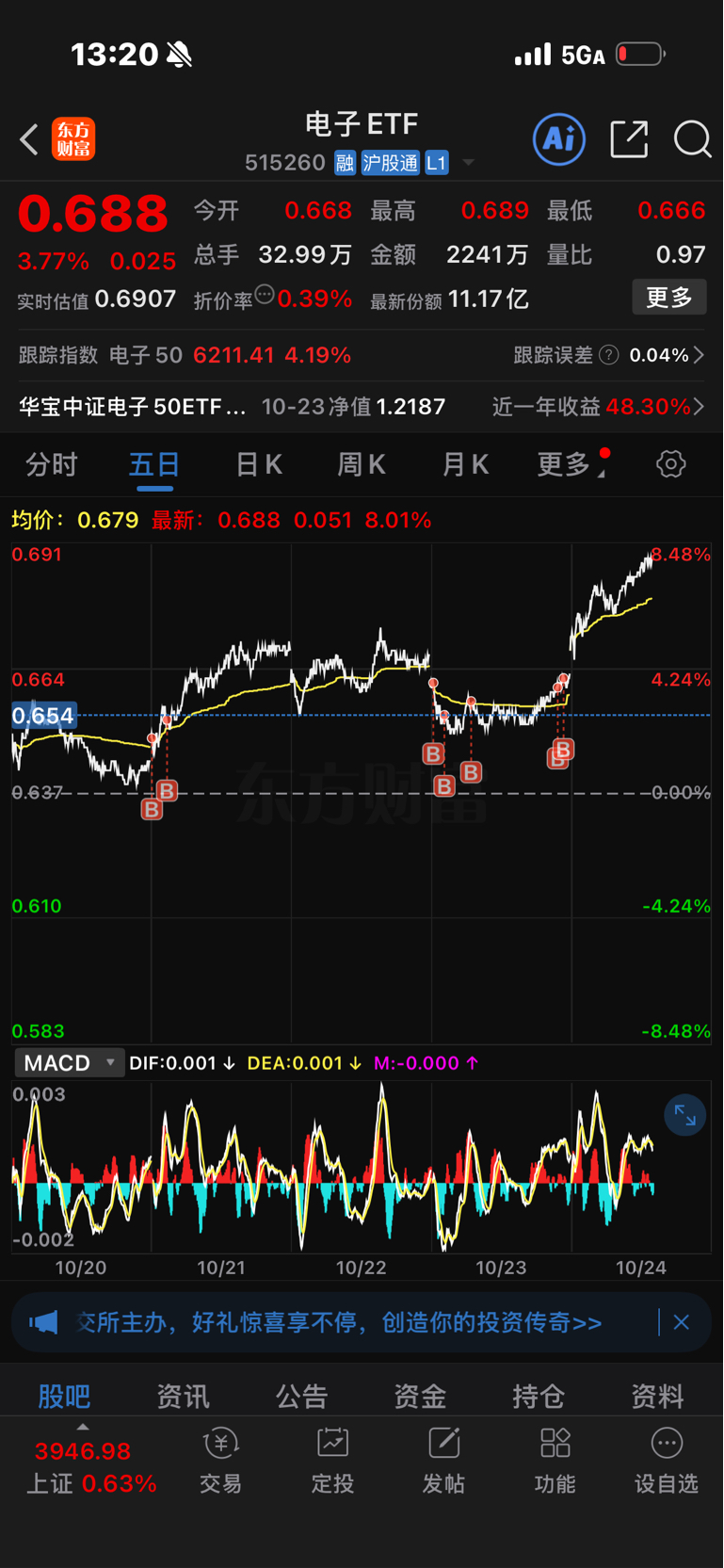Open 跟踪误差 details chevron
Screen dimensions: 724x1568
click(x=699, y=355)
